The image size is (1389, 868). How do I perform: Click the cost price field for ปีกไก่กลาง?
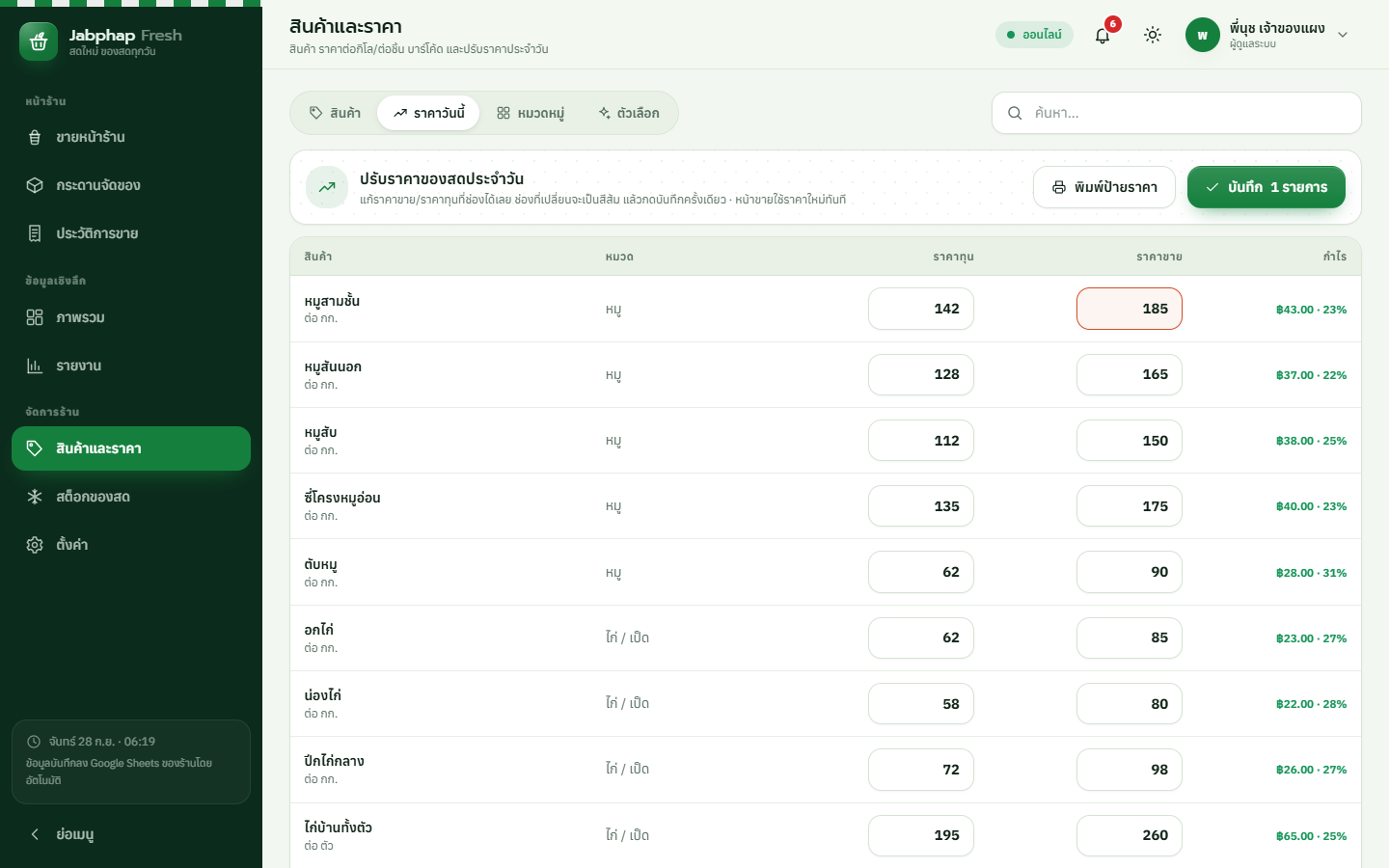921,770
